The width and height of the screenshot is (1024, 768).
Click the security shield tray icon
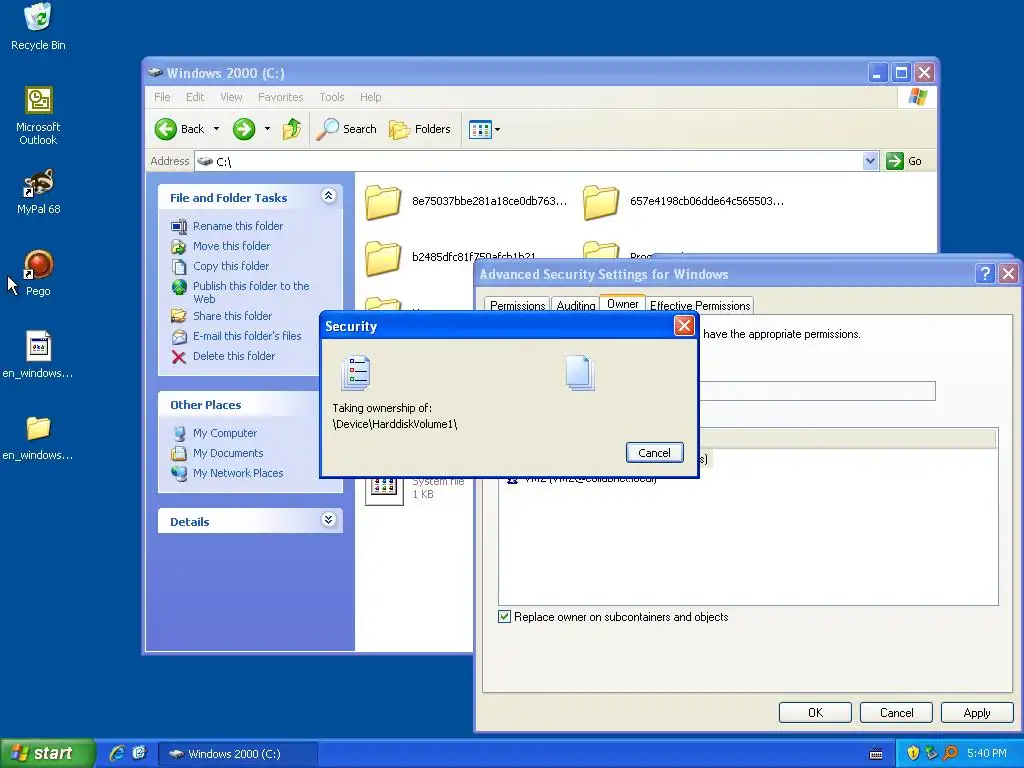pos(914,754)
